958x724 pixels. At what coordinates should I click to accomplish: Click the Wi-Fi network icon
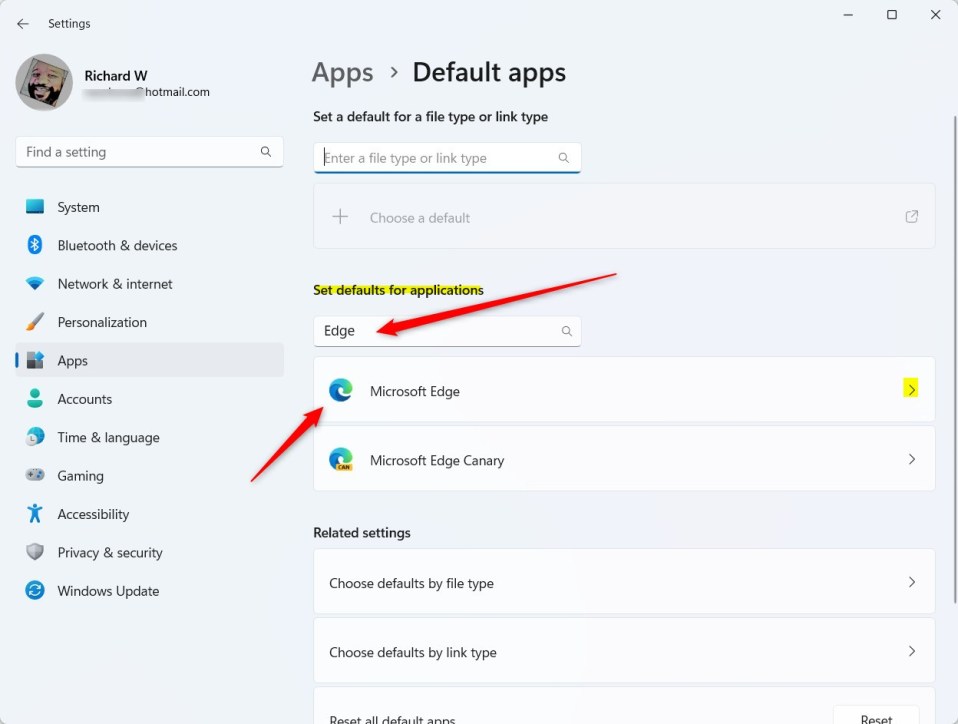(35, 283)
